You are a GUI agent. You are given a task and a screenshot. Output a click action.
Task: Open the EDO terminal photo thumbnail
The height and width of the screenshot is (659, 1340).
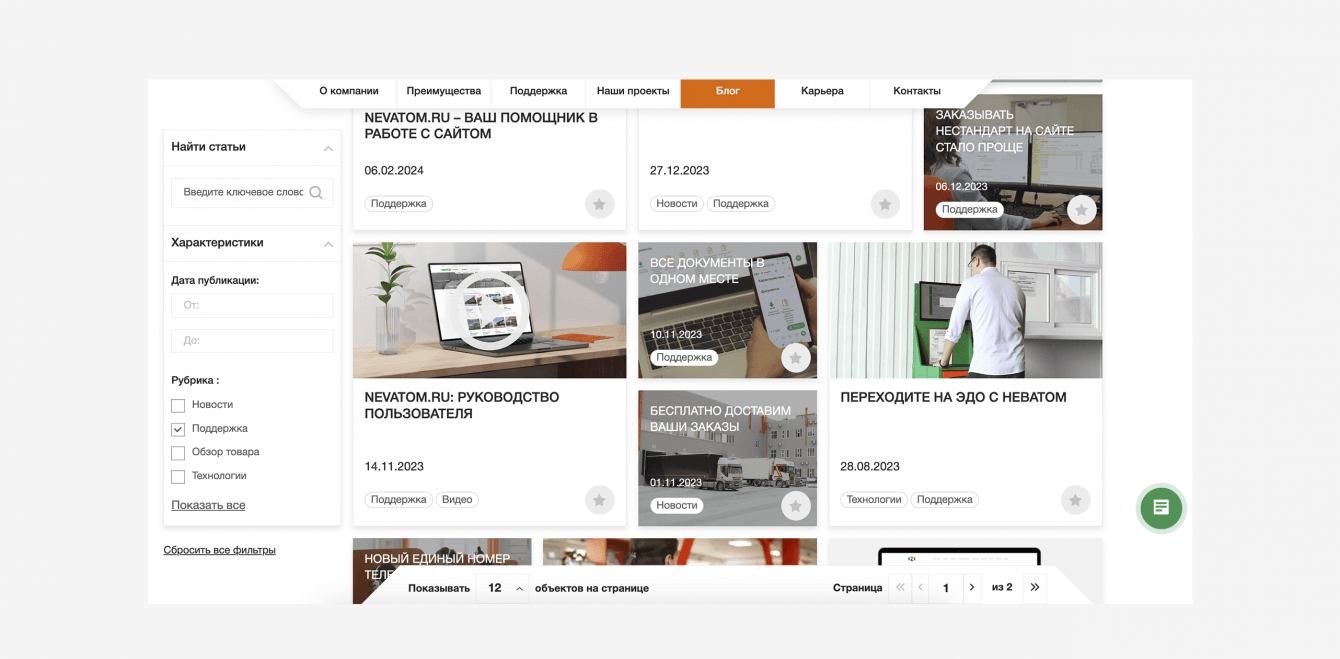pos(966,310)
